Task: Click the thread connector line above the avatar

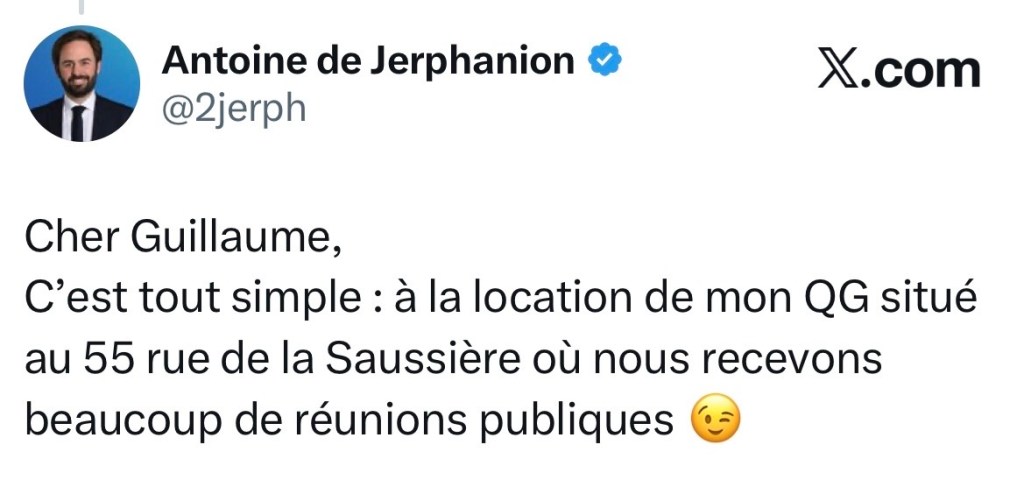Action: pyautogui.click(x=82, y=6)
